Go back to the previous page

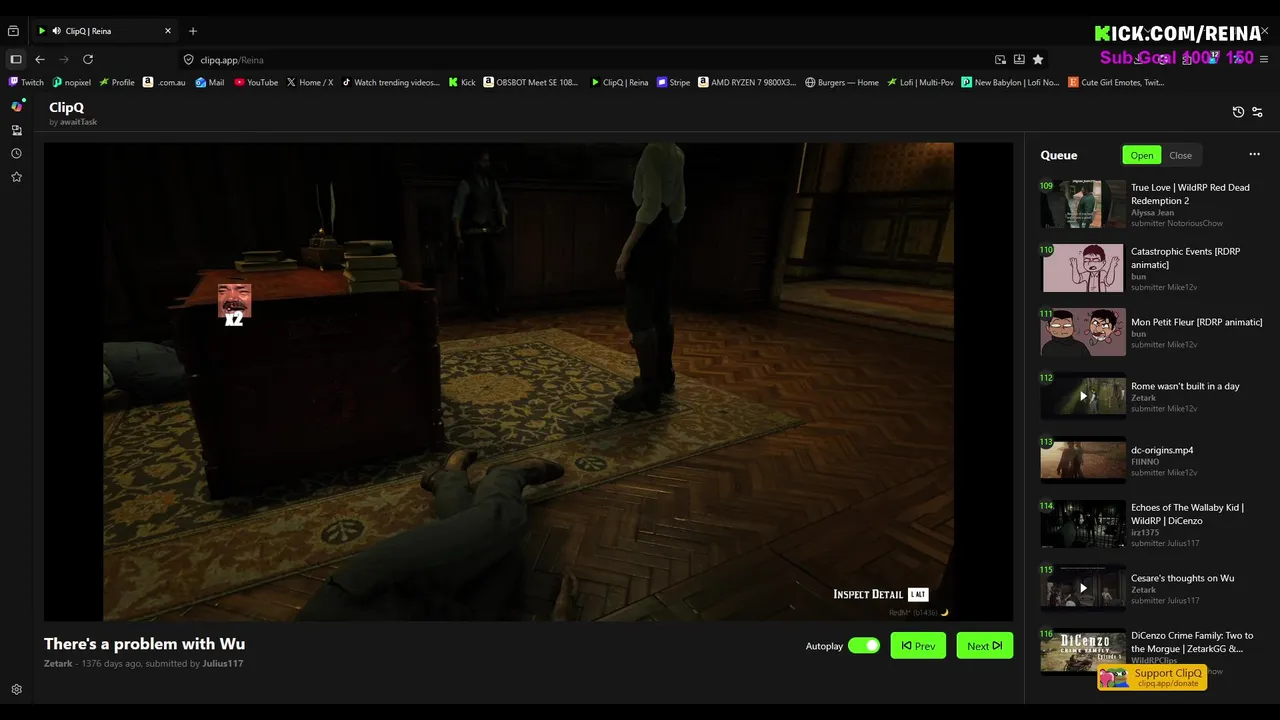click(x=40, y=59)
